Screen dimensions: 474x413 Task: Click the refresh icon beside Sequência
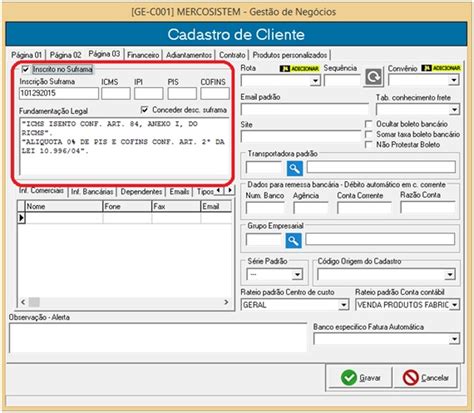pyautogui.click(x=373, y=77)
